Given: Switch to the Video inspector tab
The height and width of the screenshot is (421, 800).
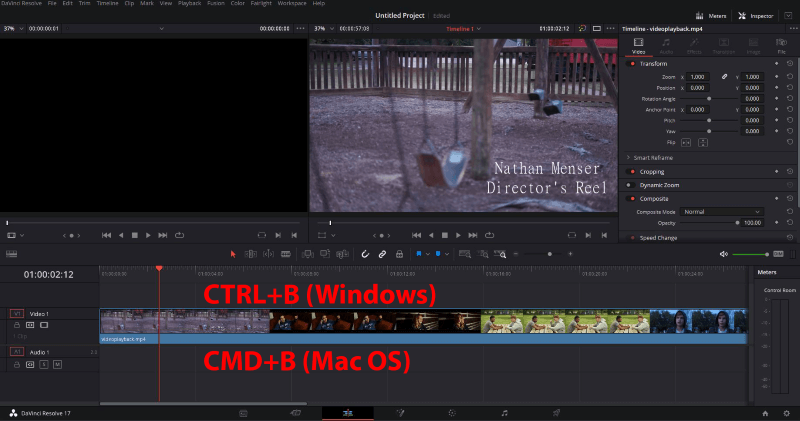Looking at the screenshot, I should tap(638, 45).
